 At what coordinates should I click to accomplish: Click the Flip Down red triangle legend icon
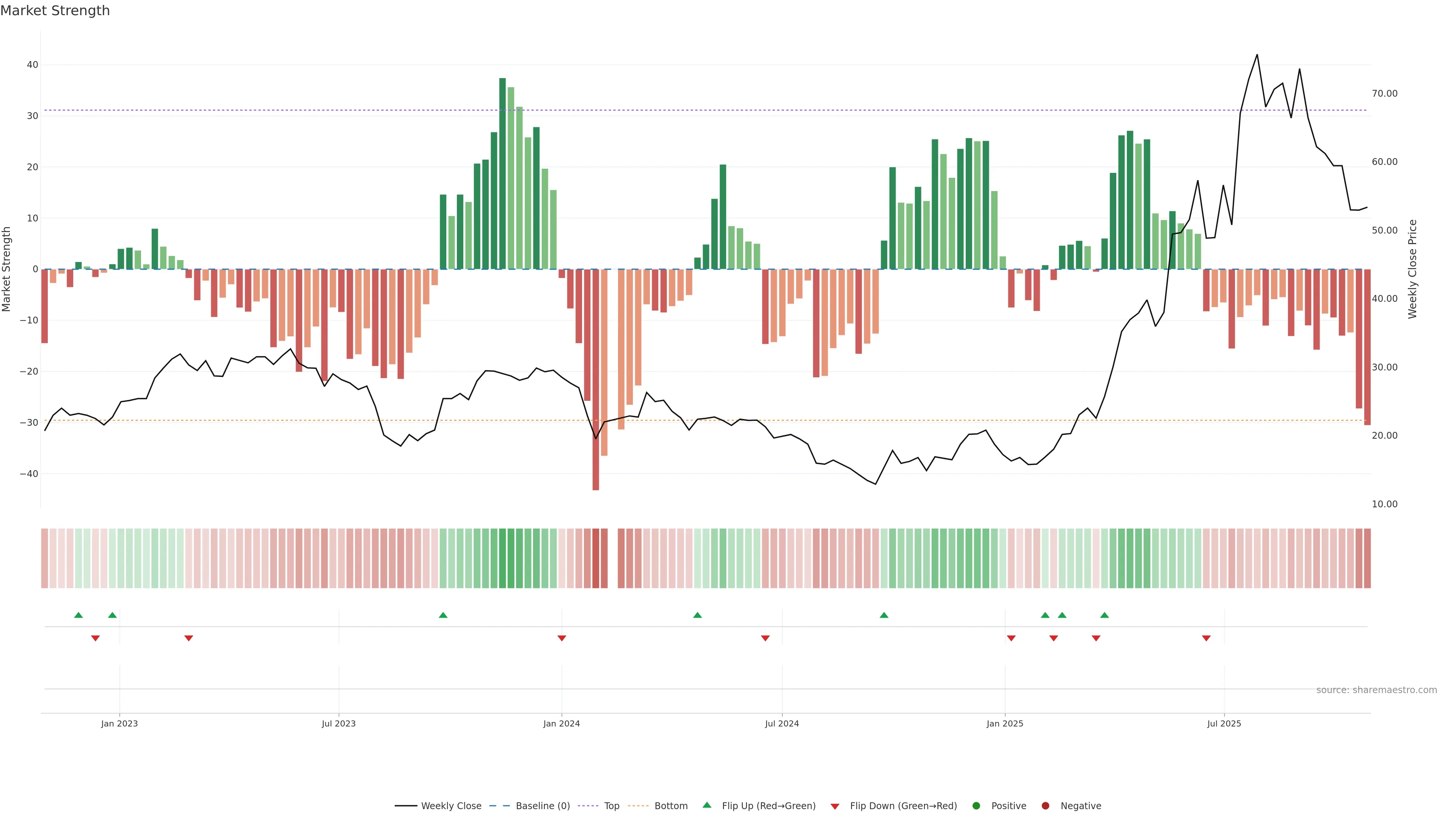click(x=835, y=806)
